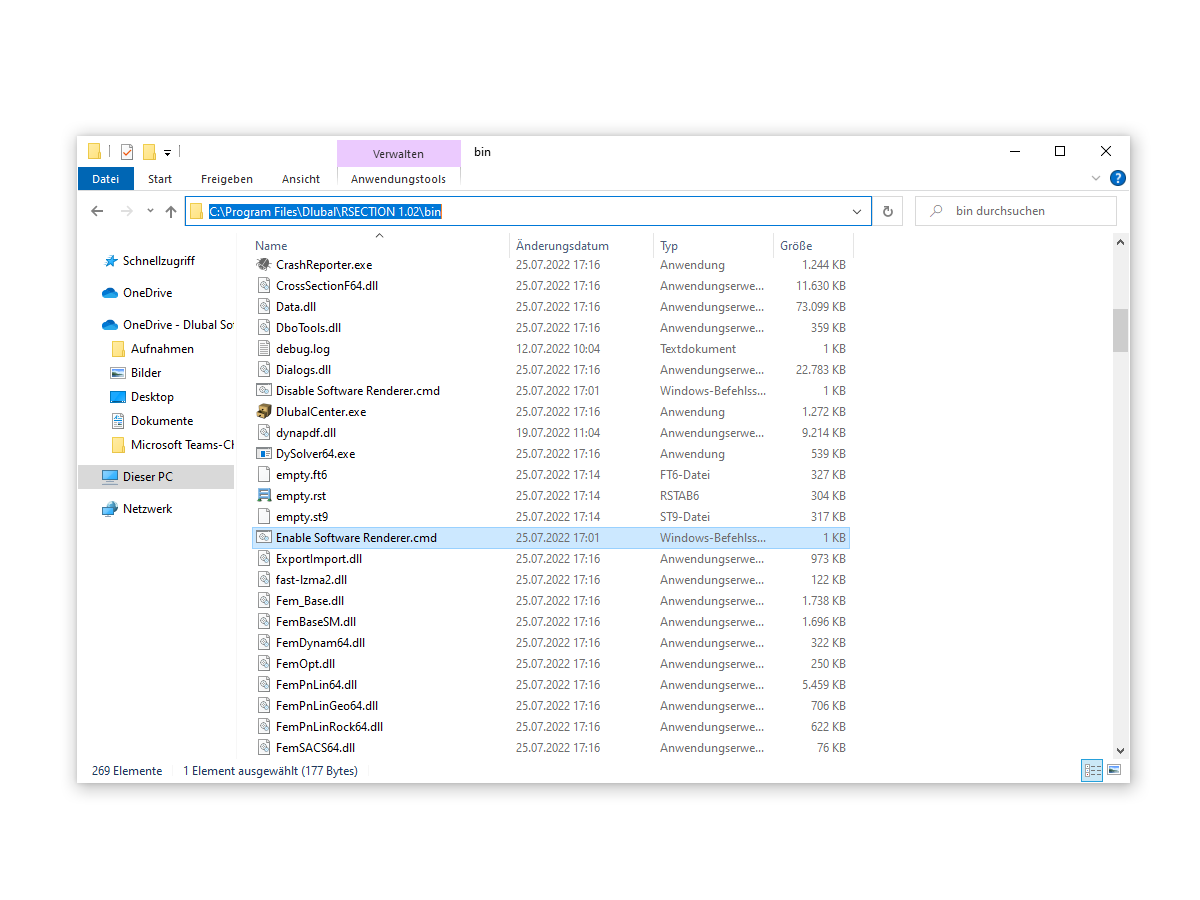
Task: Go up one folder level arrow
Action: (171, 211)
